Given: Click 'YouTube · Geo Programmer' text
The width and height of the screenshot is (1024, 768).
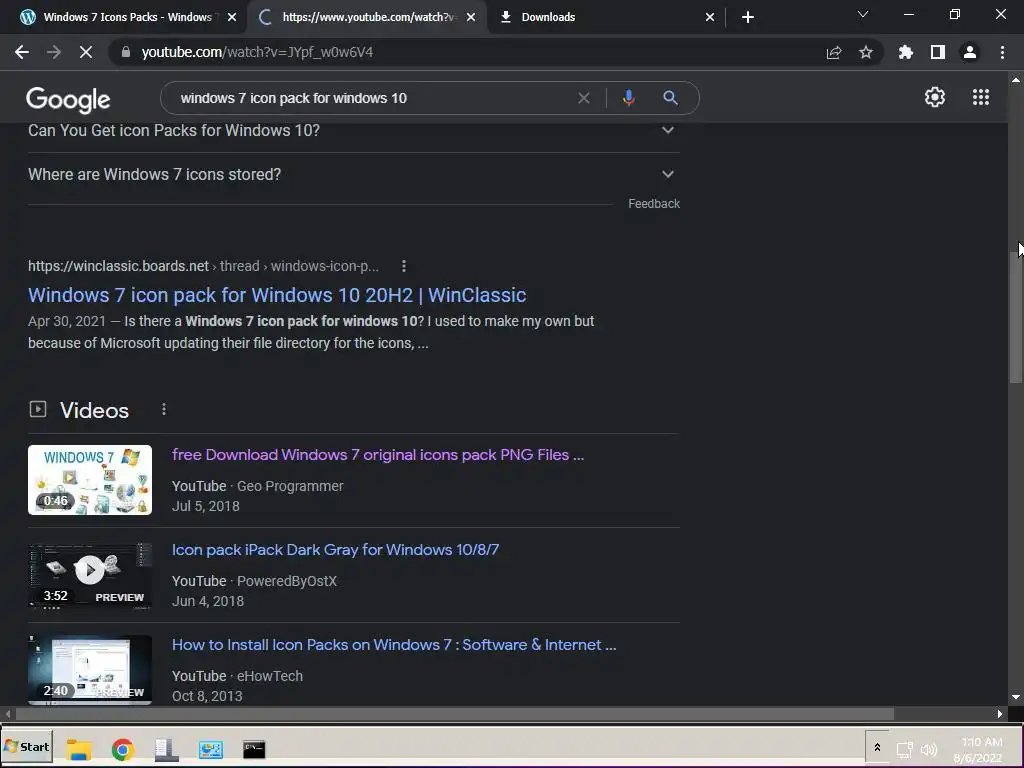Looking at the screenshot, I should click(x=257, y=486).
